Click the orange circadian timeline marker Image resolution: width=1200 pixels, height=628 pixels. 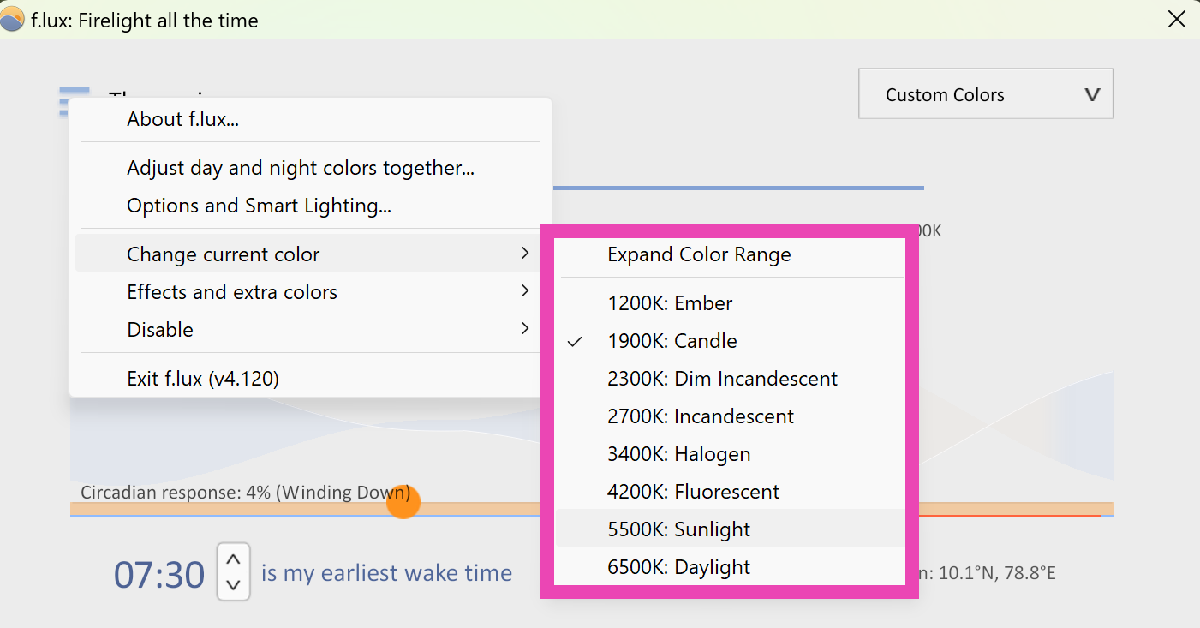402,501
